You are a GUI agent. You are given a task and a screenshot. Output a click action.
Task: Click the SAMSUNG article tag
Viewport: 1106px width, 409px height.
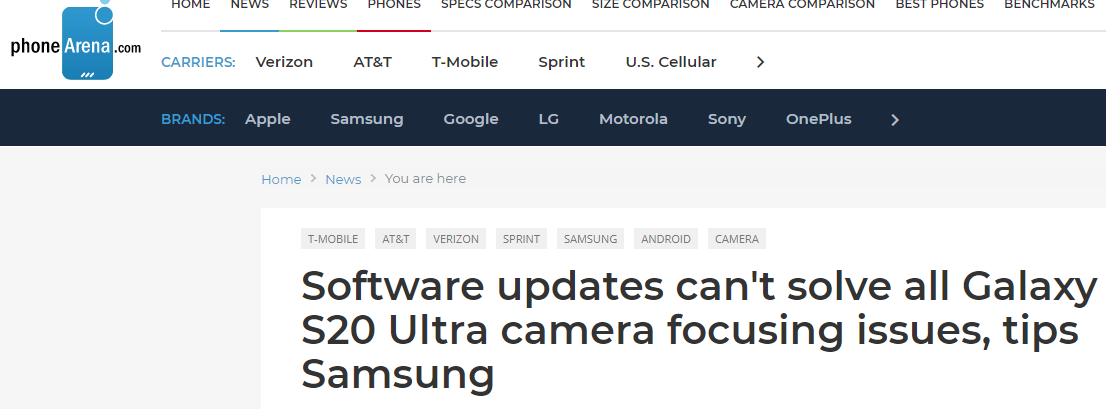point(590,239)
